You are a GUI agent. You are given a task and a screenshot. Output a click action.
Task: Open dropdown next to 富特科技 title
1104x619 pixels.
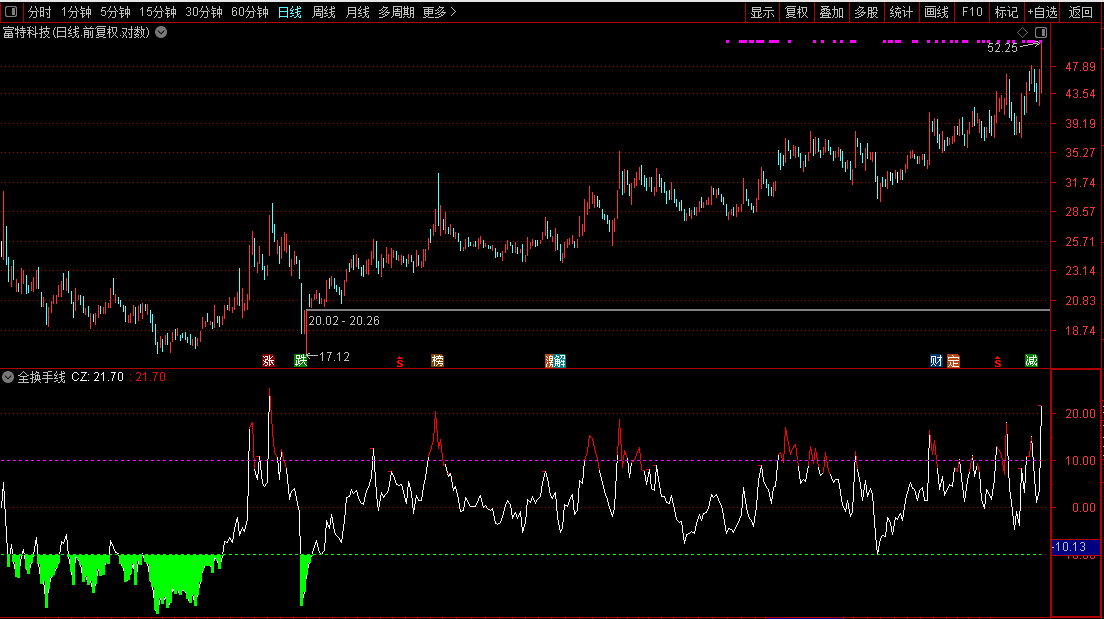pos(161,32)
